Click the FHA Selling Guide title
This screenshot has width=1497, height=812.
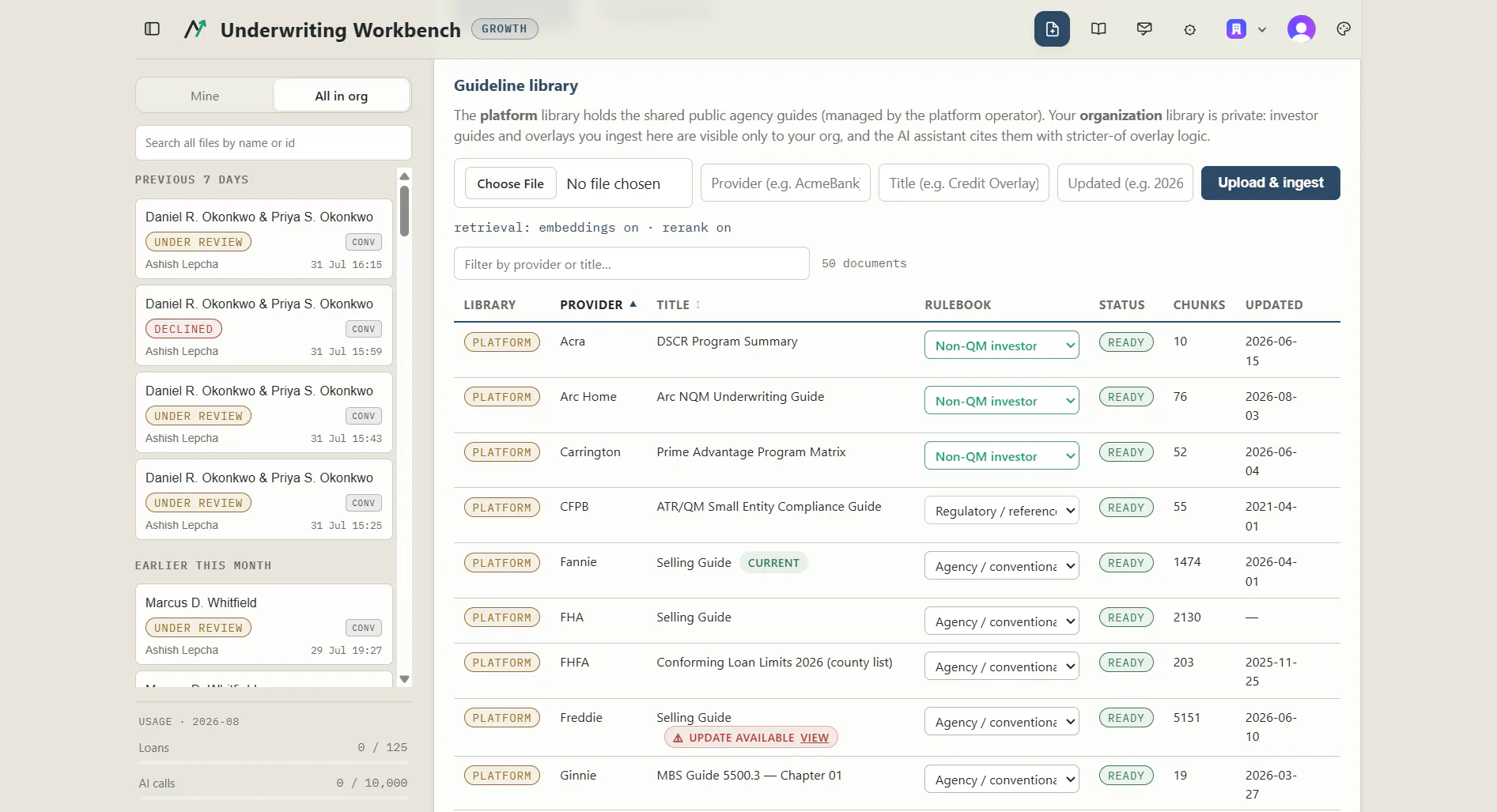694,617
